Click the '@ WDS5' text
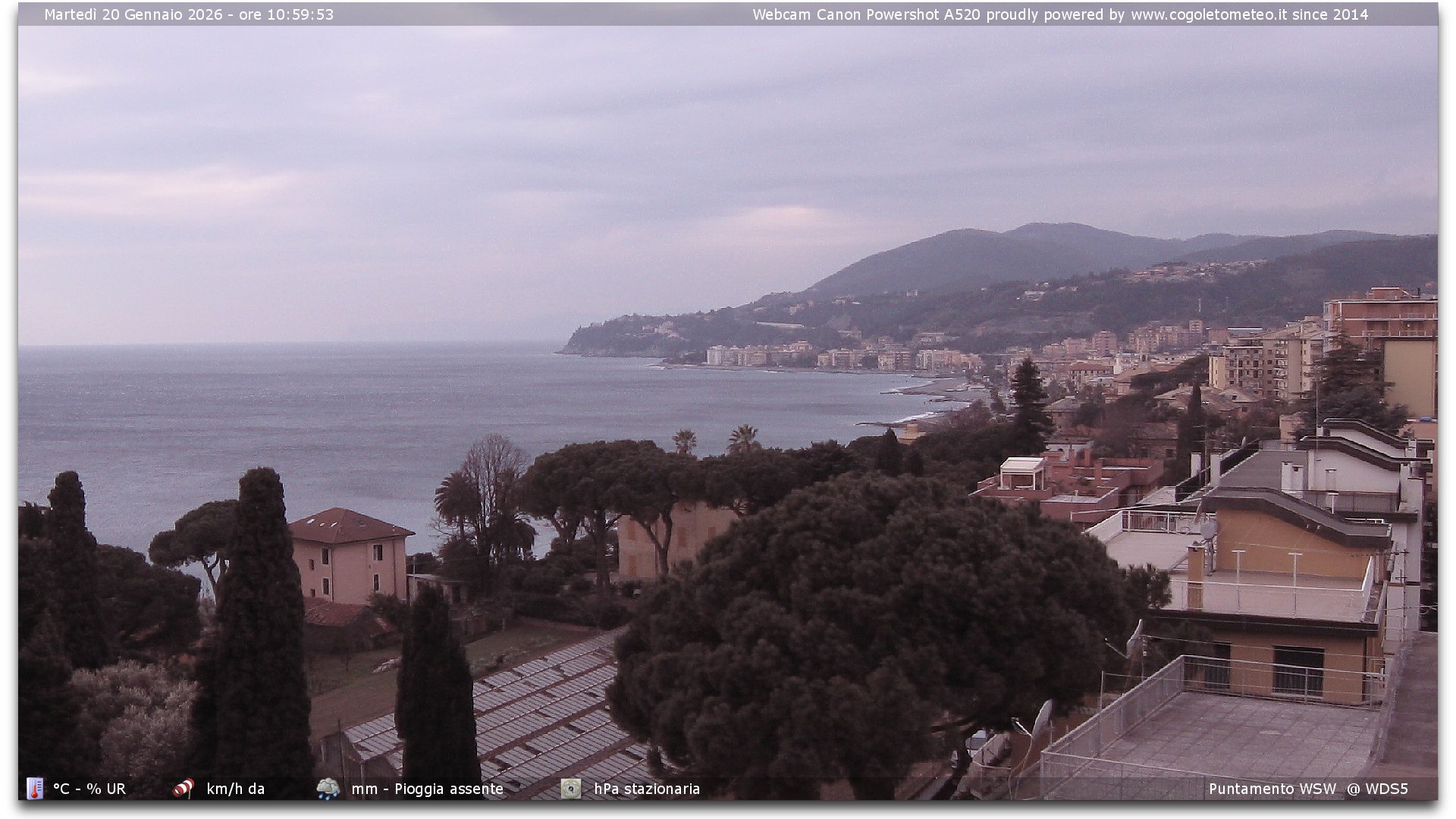 point(1377,789)
